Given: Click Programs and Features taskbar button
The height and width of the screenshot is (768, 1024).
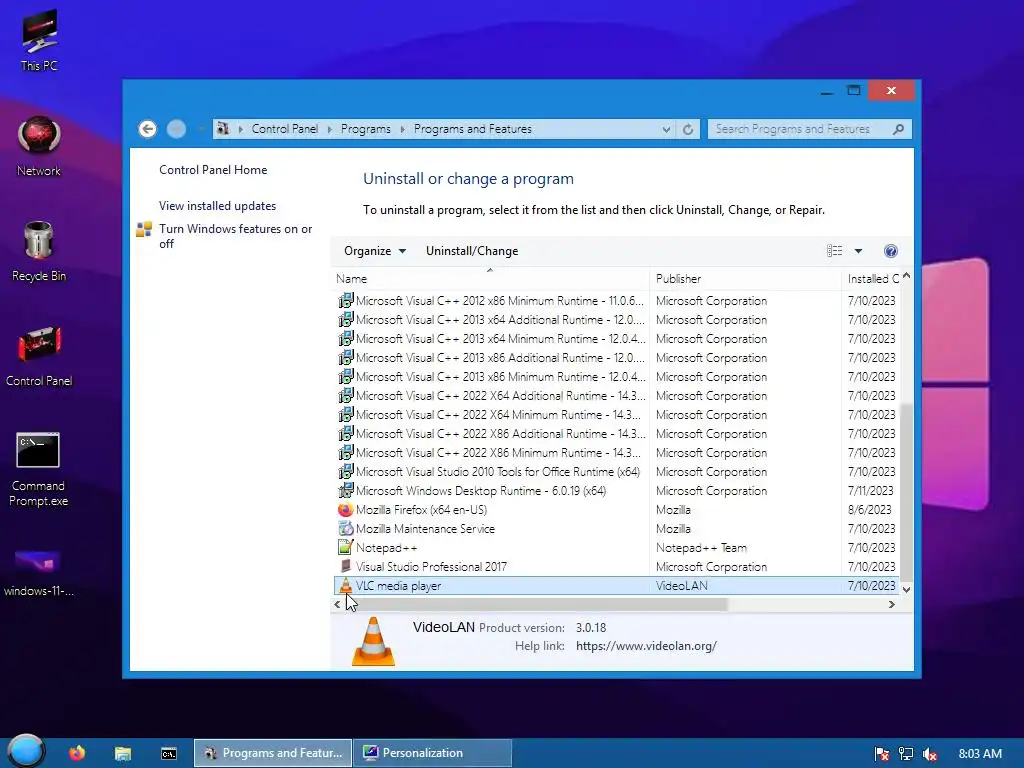Looking at the screenshot, I should [x=273, y=753].
